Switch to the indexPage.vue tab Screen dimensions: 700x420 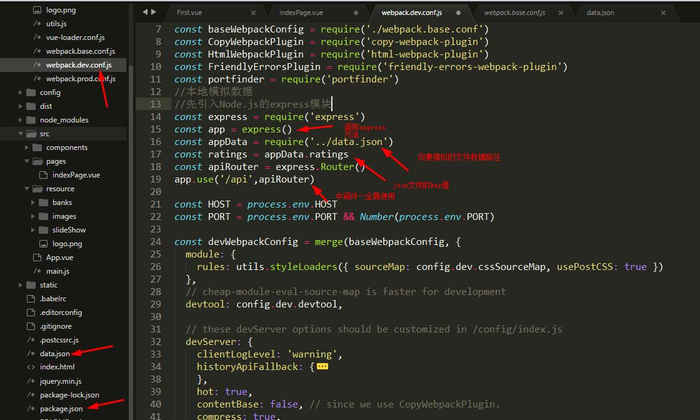tap(301, 13)
